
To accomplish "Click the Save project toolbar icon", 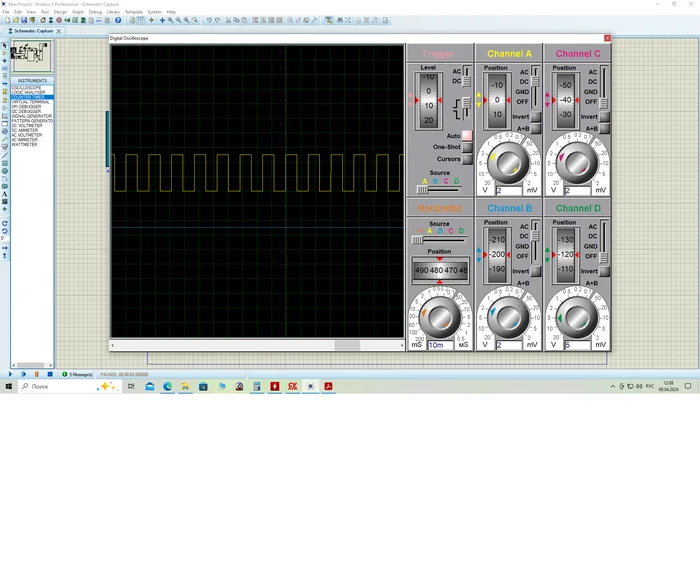I will (23, 20).
